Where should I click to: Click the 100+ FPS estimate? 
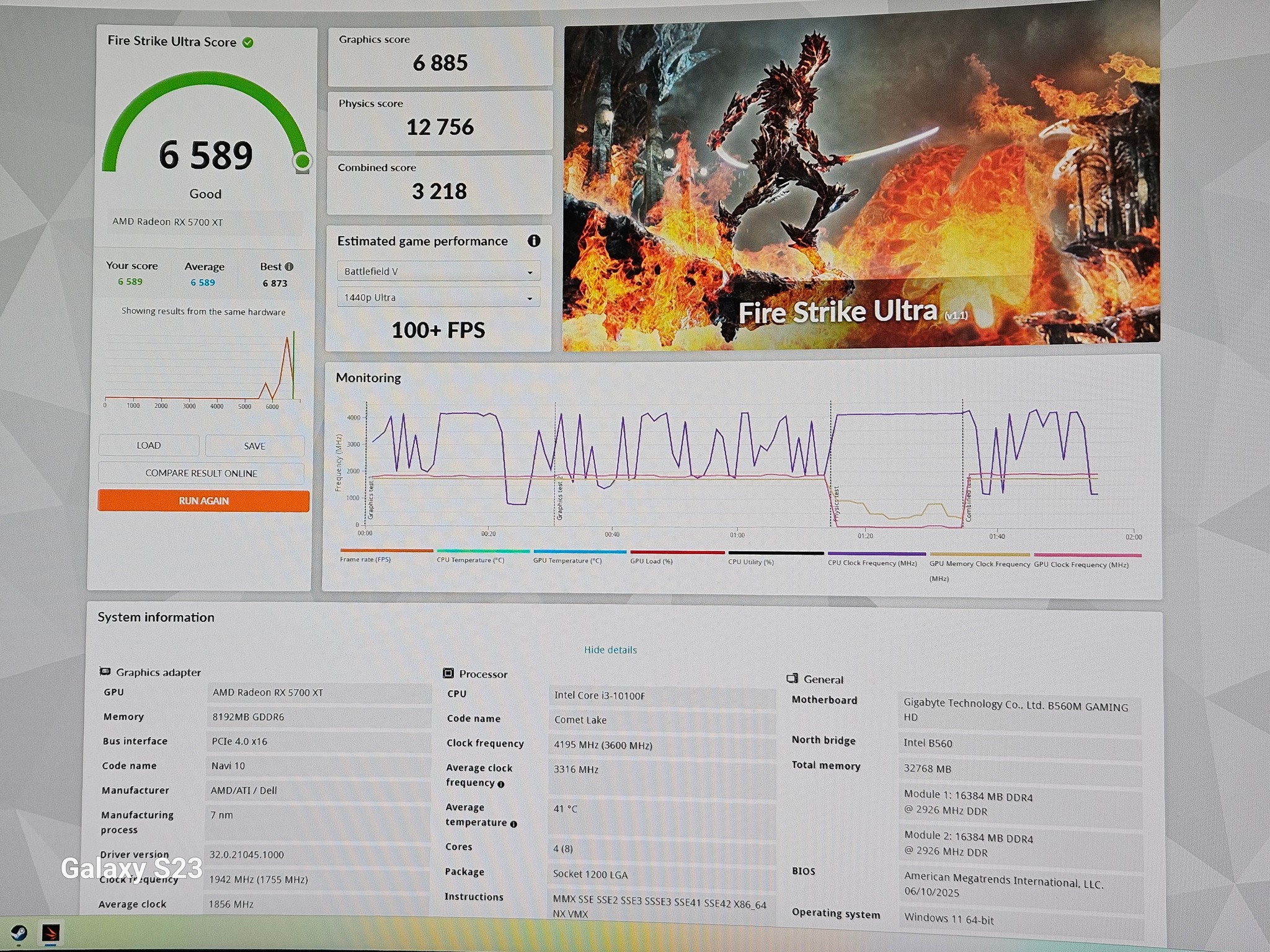(438, 330)
